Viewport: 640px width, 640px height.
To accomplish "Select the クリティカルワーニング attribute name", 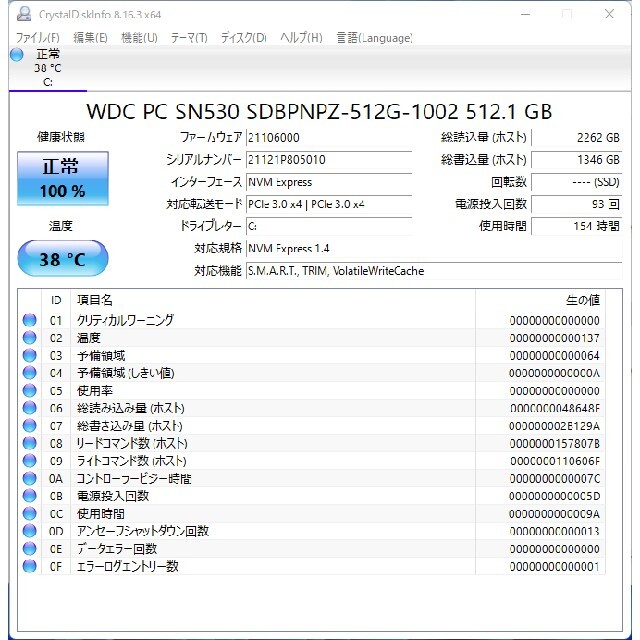I will [x=125, y=320].
